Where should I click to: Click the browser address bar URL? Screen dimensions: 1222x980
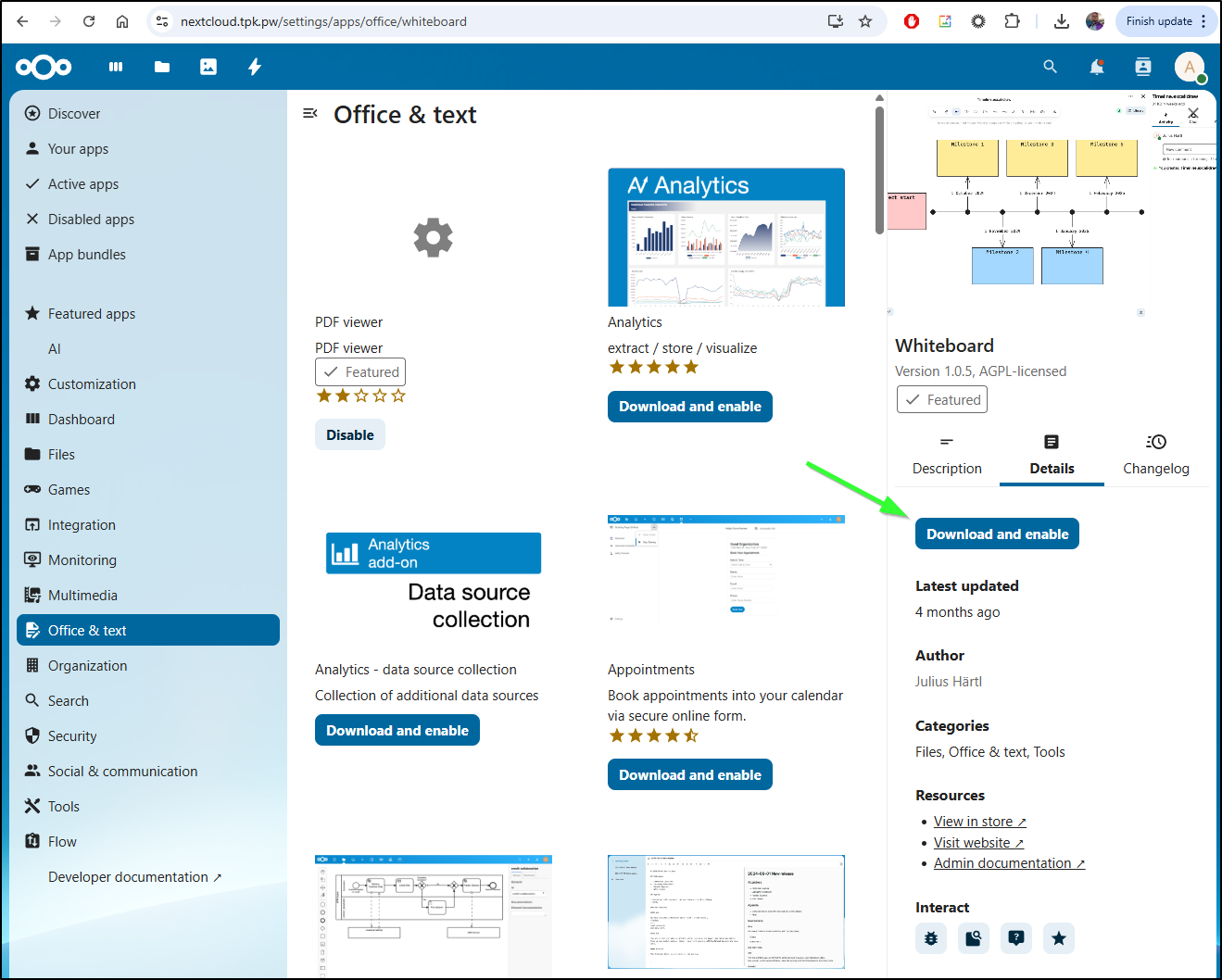pyautogui.click(x=323, y=21)
